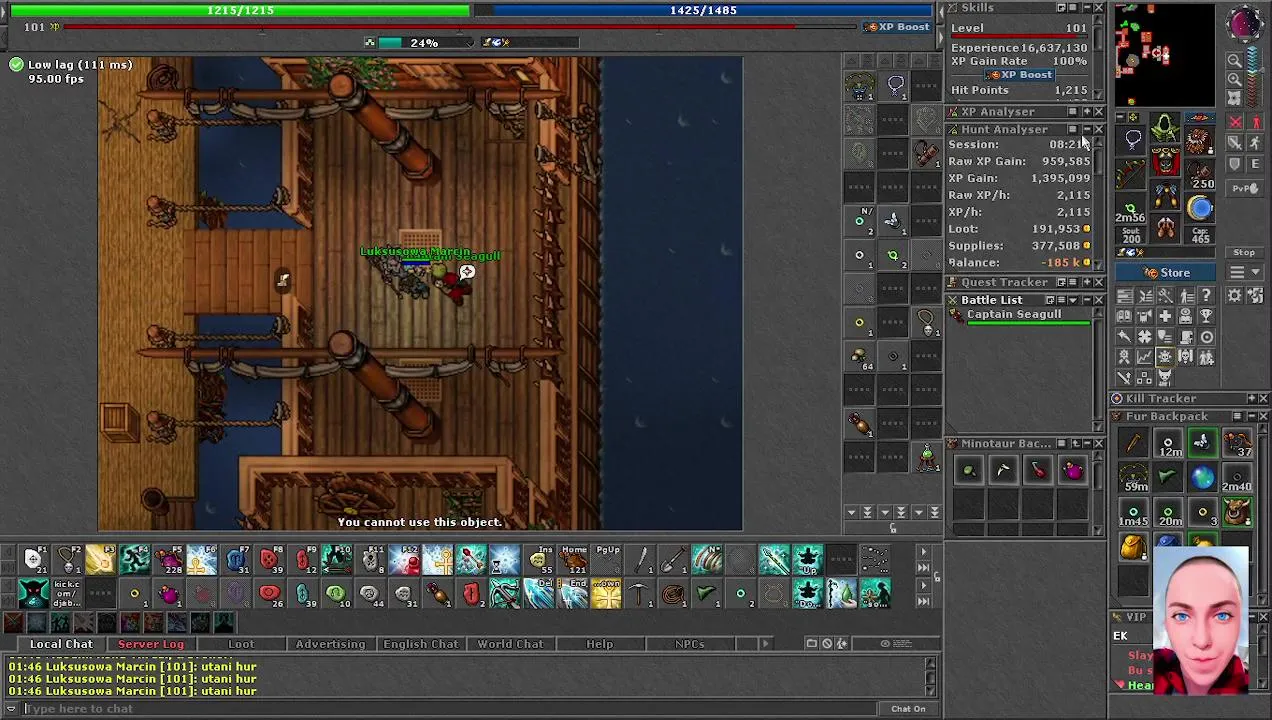Use the rope hotkey slot
The image size is (1272, 720).
tap(673, 595)
